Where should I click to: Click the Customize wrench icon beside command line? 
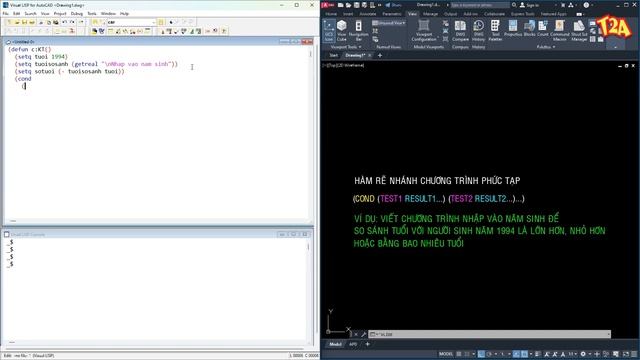pos(363,334)
